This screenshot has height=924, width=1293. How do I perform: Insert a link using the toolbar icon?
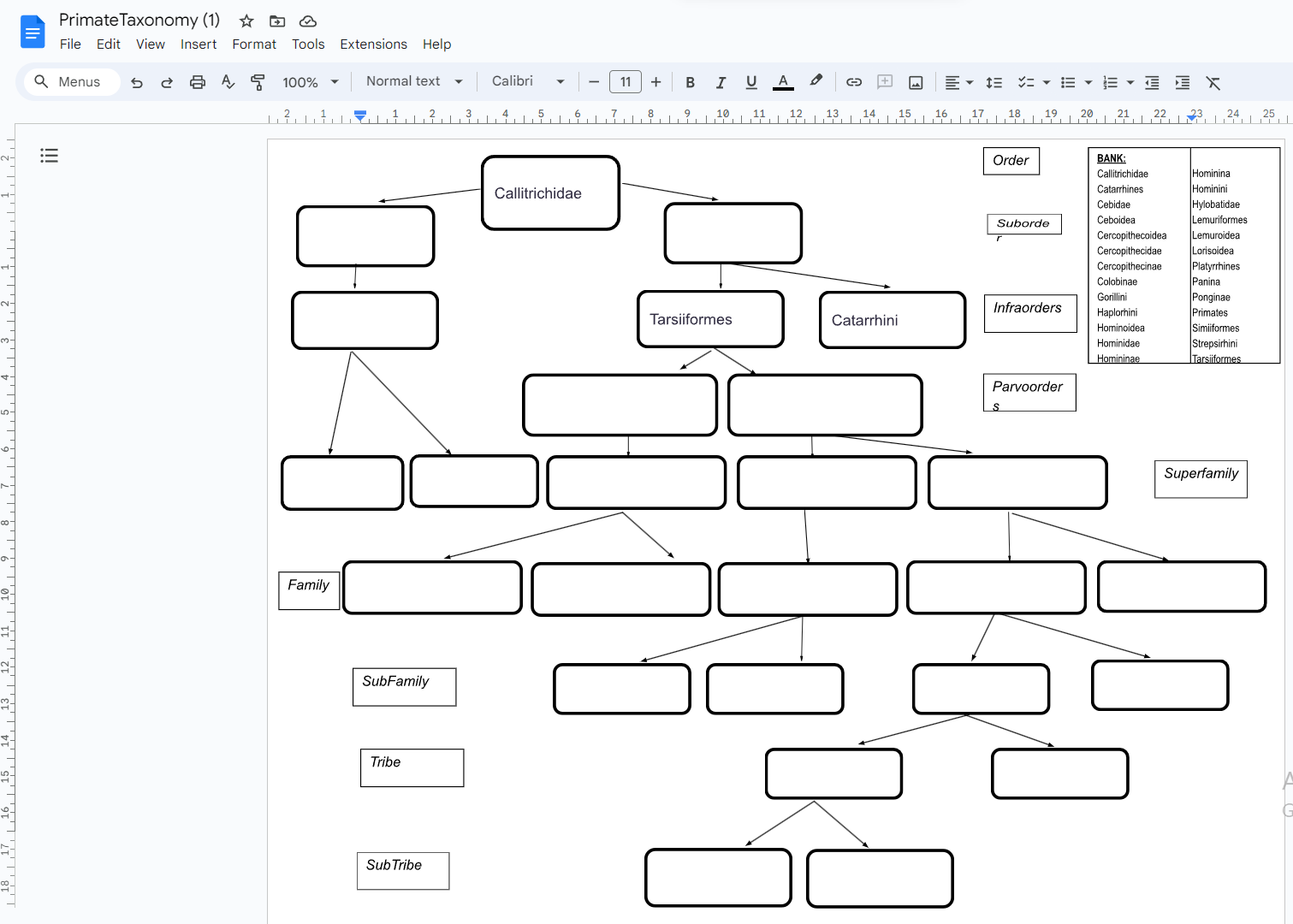(x=853, y=81)
